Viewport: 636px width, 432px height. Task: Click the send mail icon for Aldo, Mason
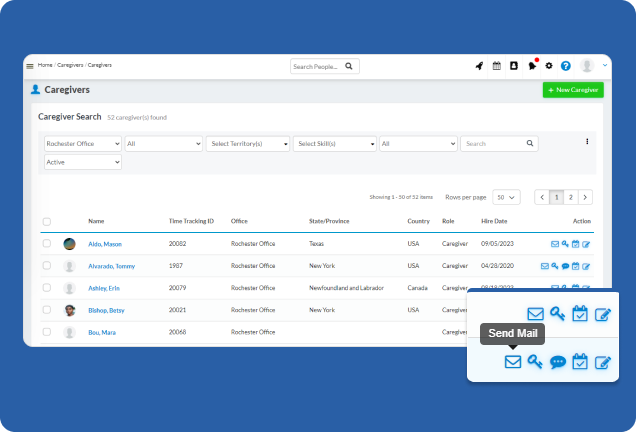tap(555, 243)
